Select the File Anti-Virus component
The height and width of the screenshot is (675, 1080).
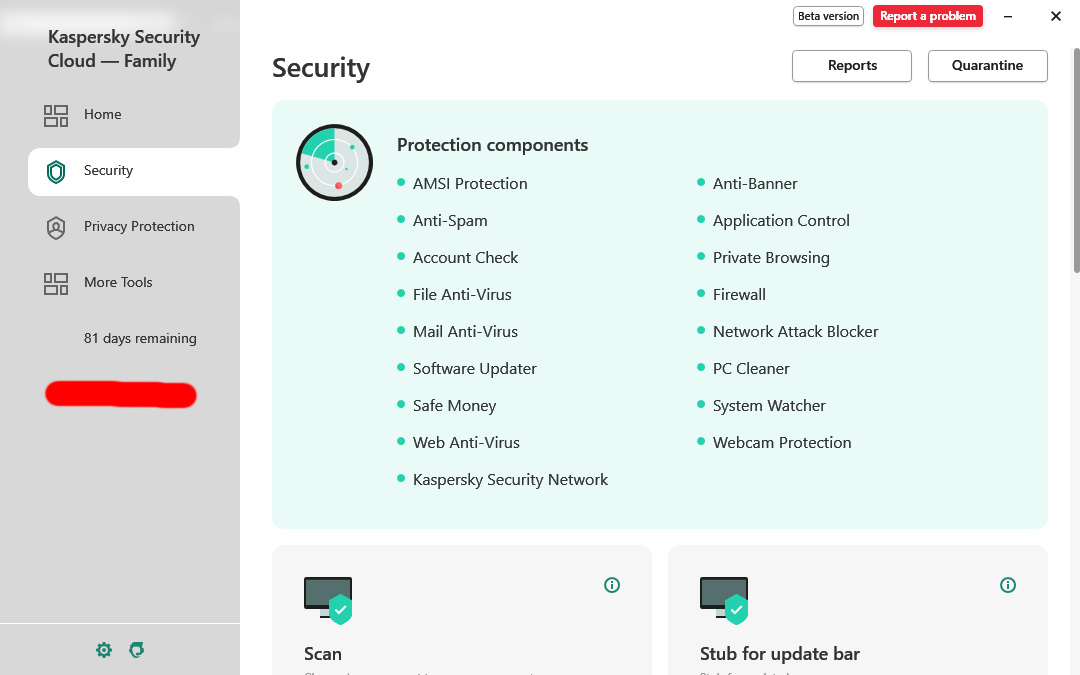462,295
